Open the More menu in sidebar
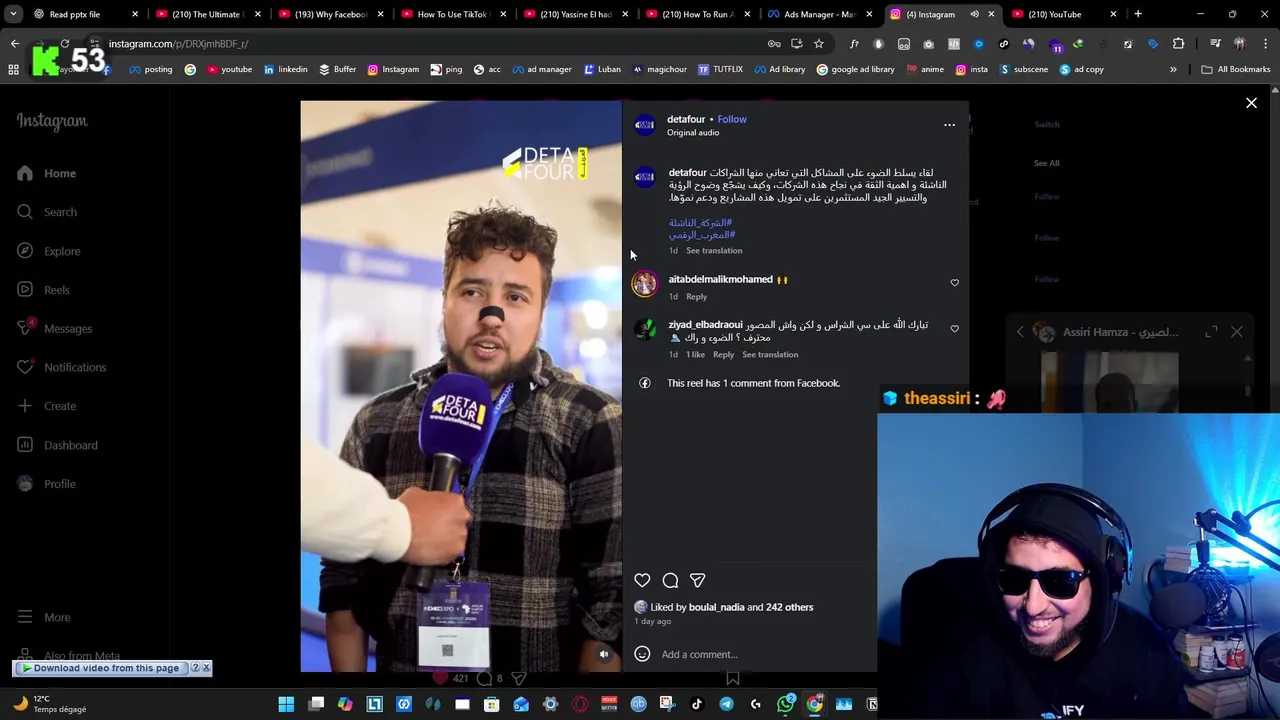 pos(44,617)
